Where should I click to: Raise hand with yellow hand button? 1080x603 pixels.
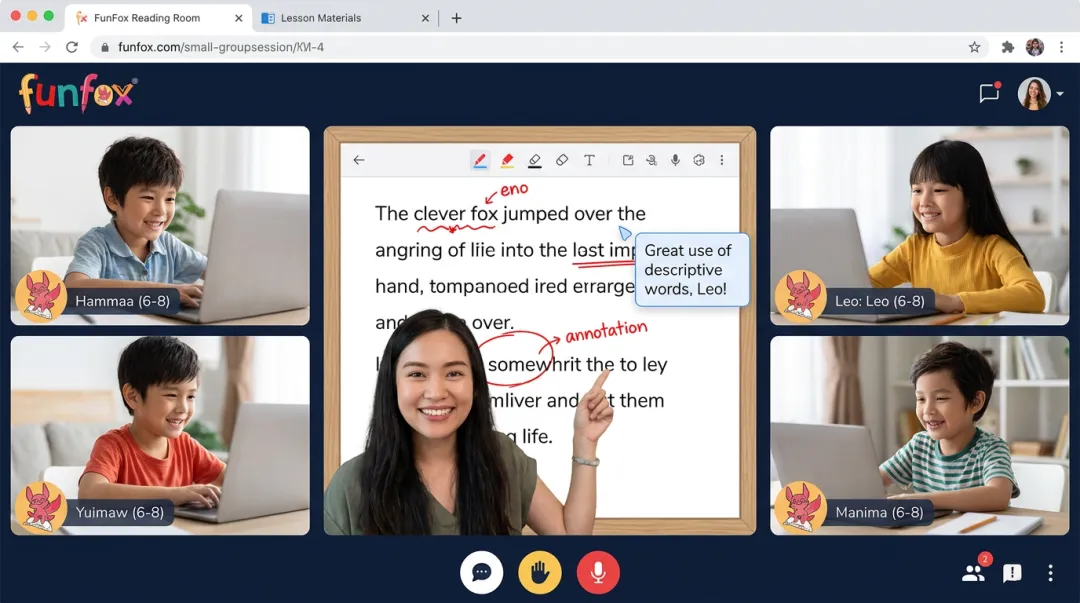click(x=540, y=572)
